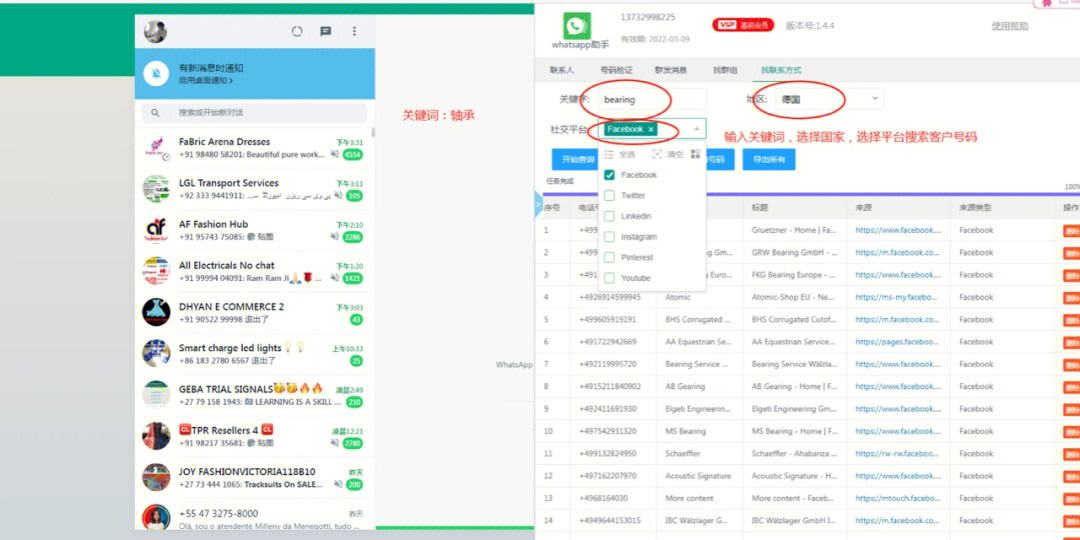Switch to the 找群组 tab
The image size is (1080, 540).
click(x=725, y=70)
